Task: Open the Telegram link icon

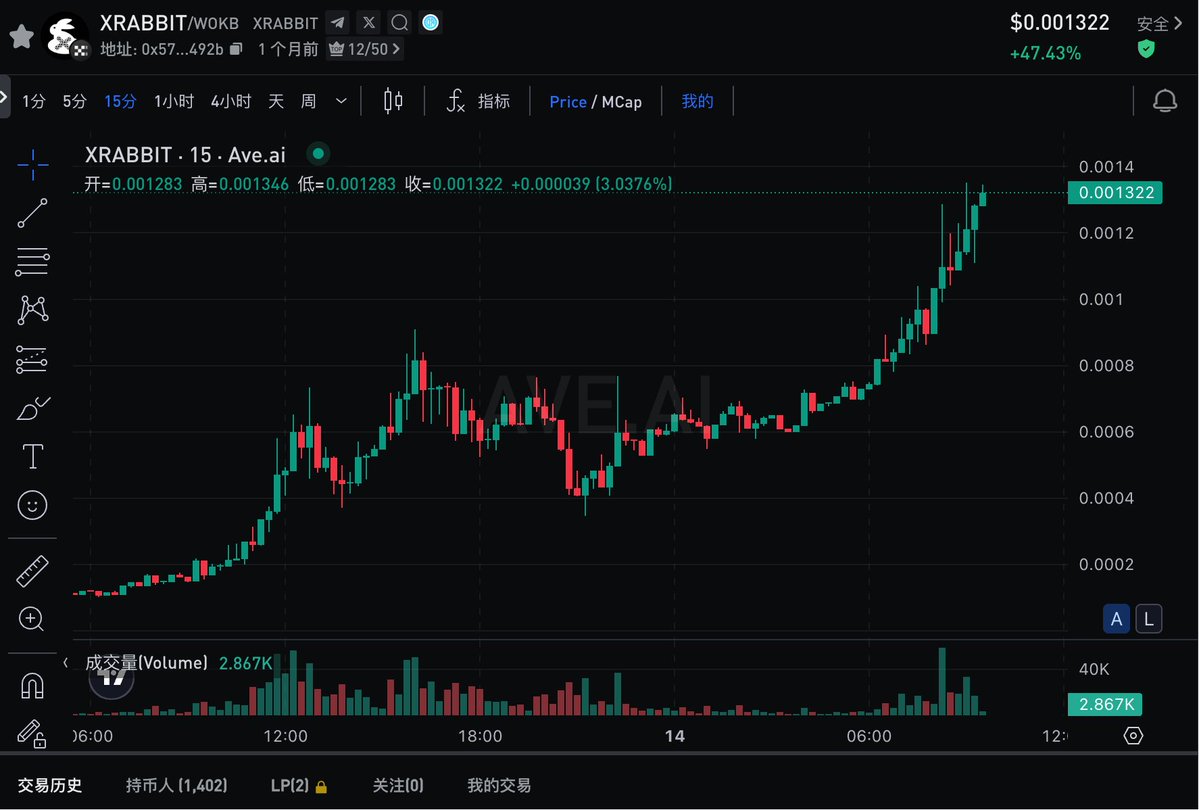Action: pos(338,23)
